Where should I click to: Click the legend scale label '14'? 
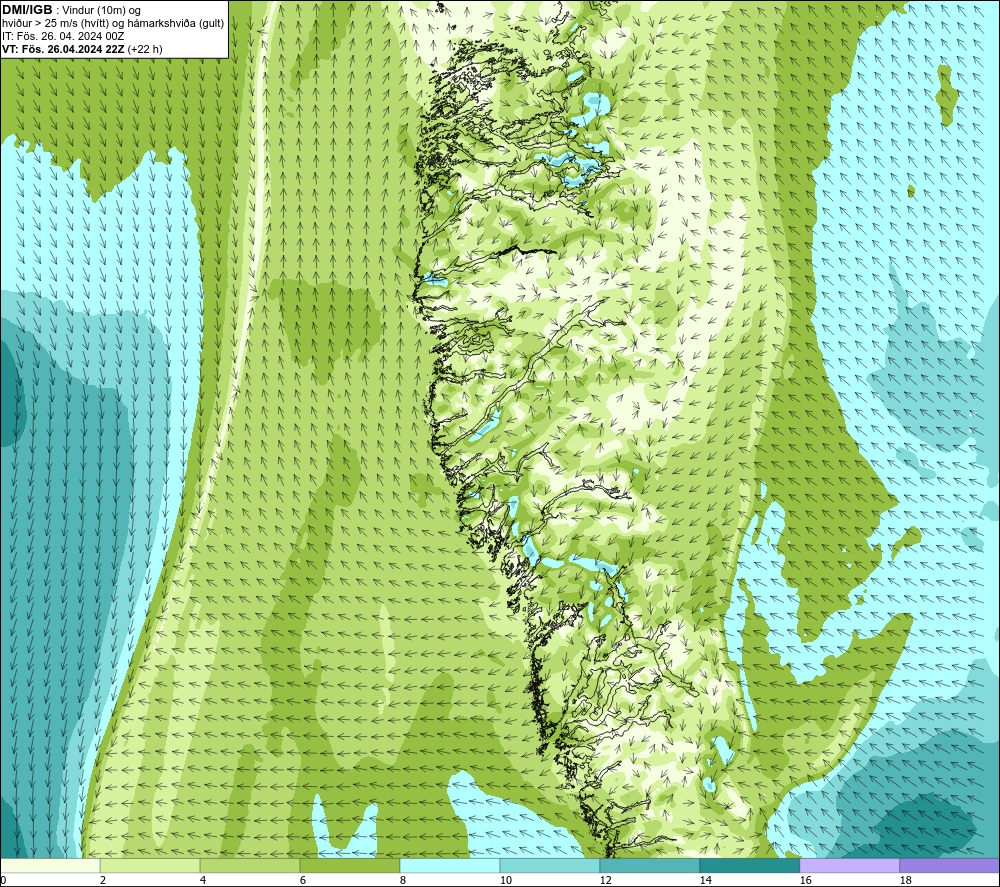(705, 880)
